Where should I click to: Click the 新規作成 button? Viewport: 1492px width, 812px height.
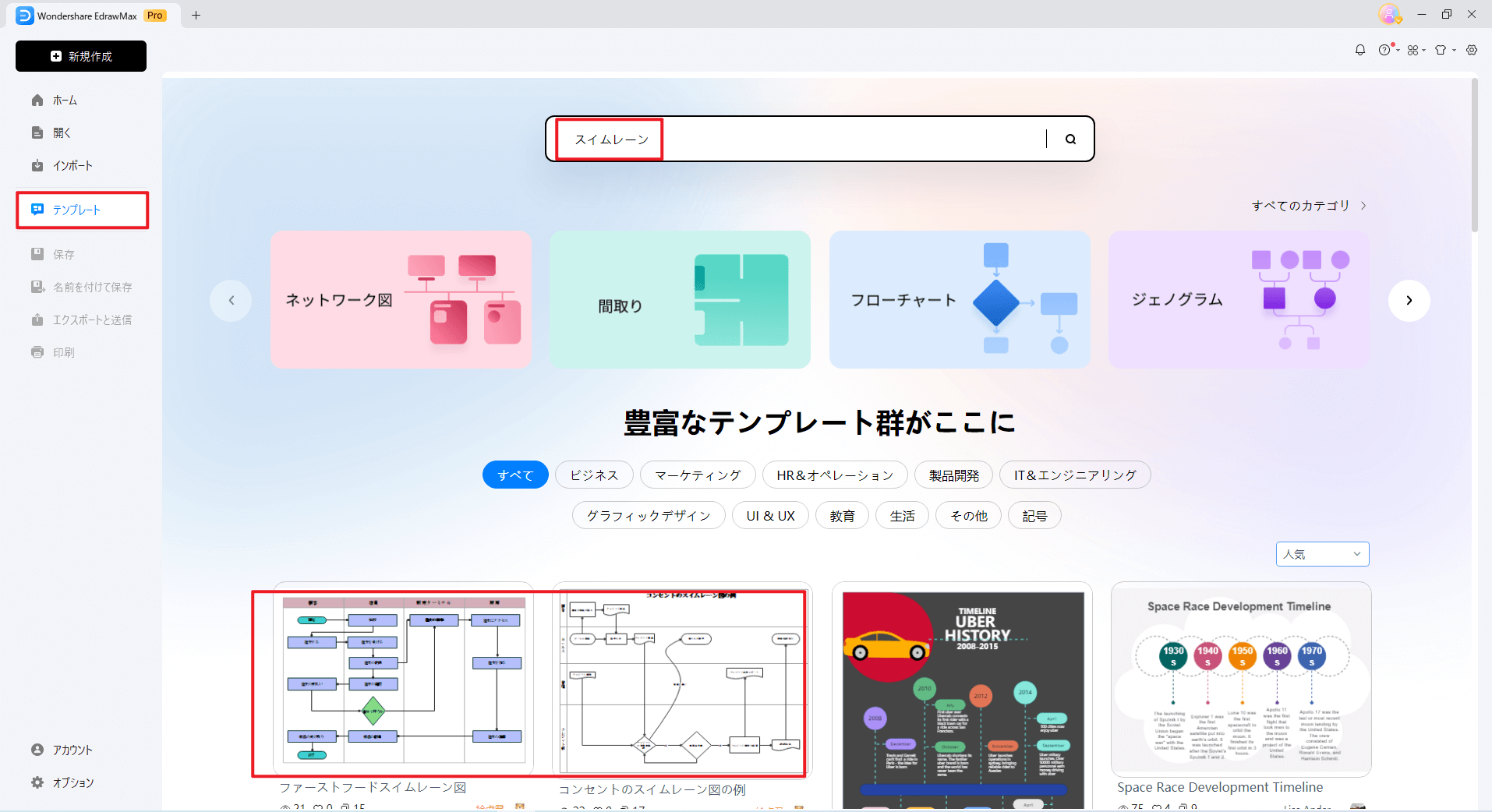[x=81, y=56]
